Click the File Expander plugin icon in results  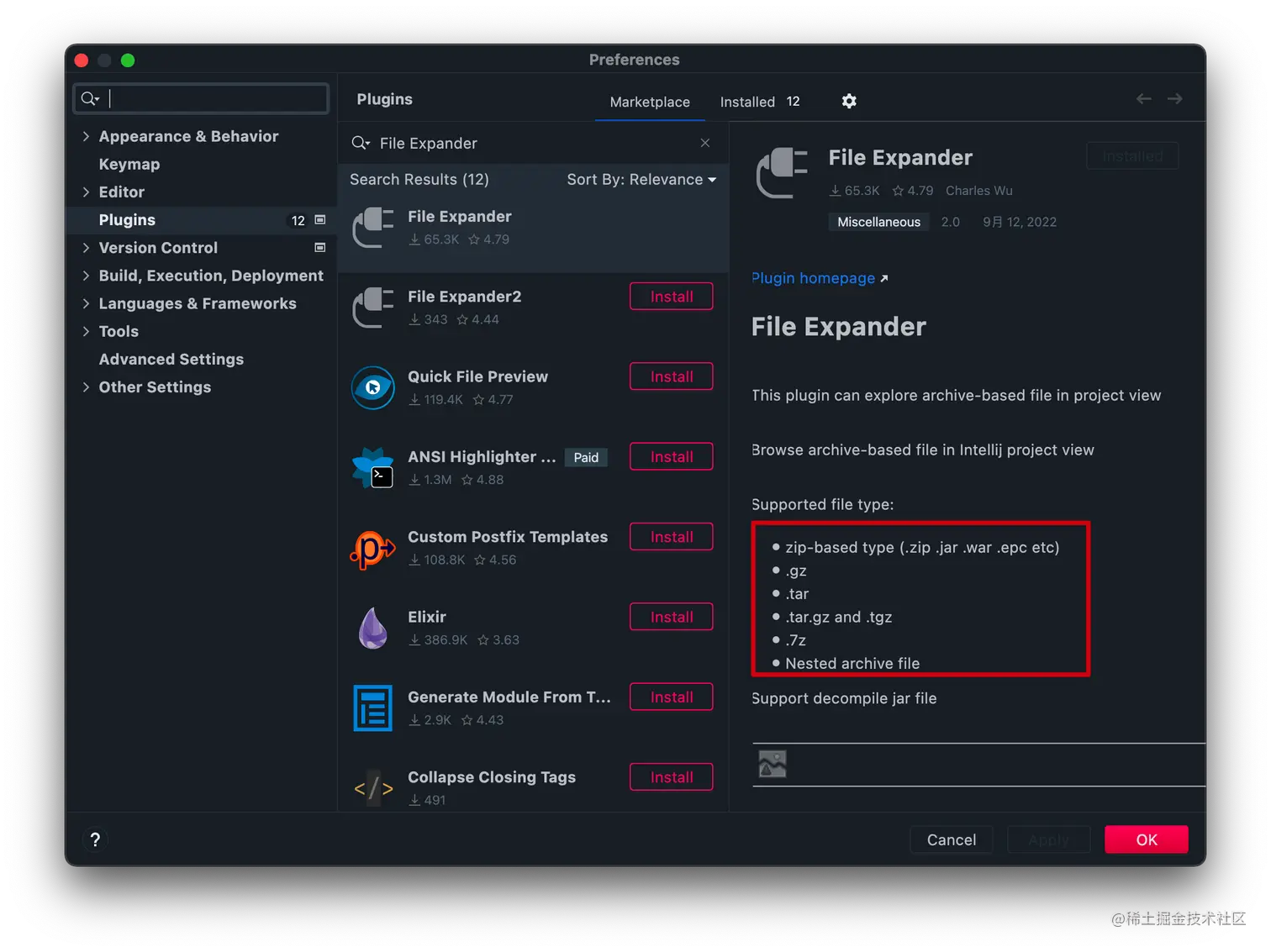coord(373,228)
